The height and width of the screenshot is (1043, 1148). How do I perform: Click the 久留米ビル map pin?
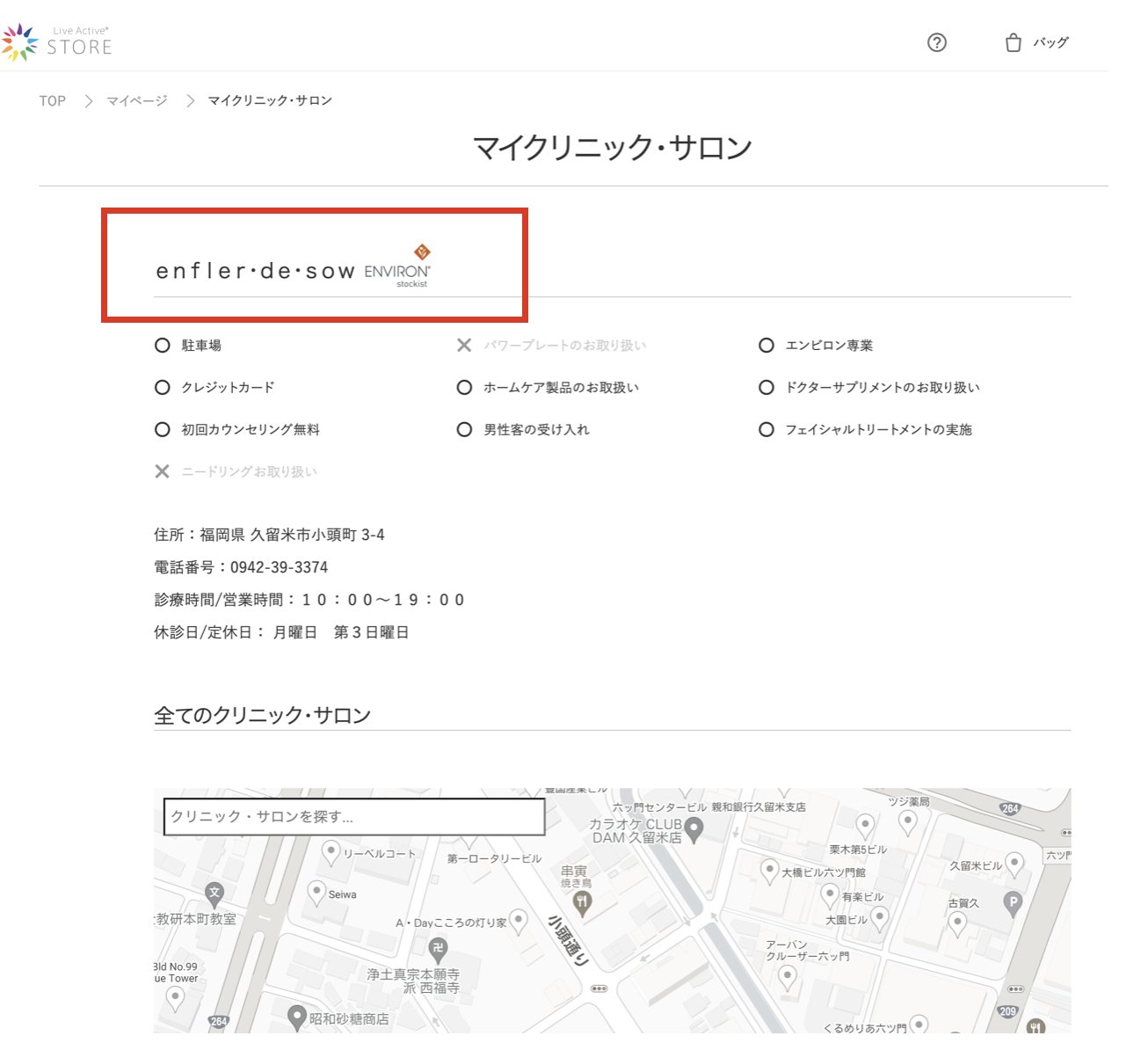[x=1014, y=864]
